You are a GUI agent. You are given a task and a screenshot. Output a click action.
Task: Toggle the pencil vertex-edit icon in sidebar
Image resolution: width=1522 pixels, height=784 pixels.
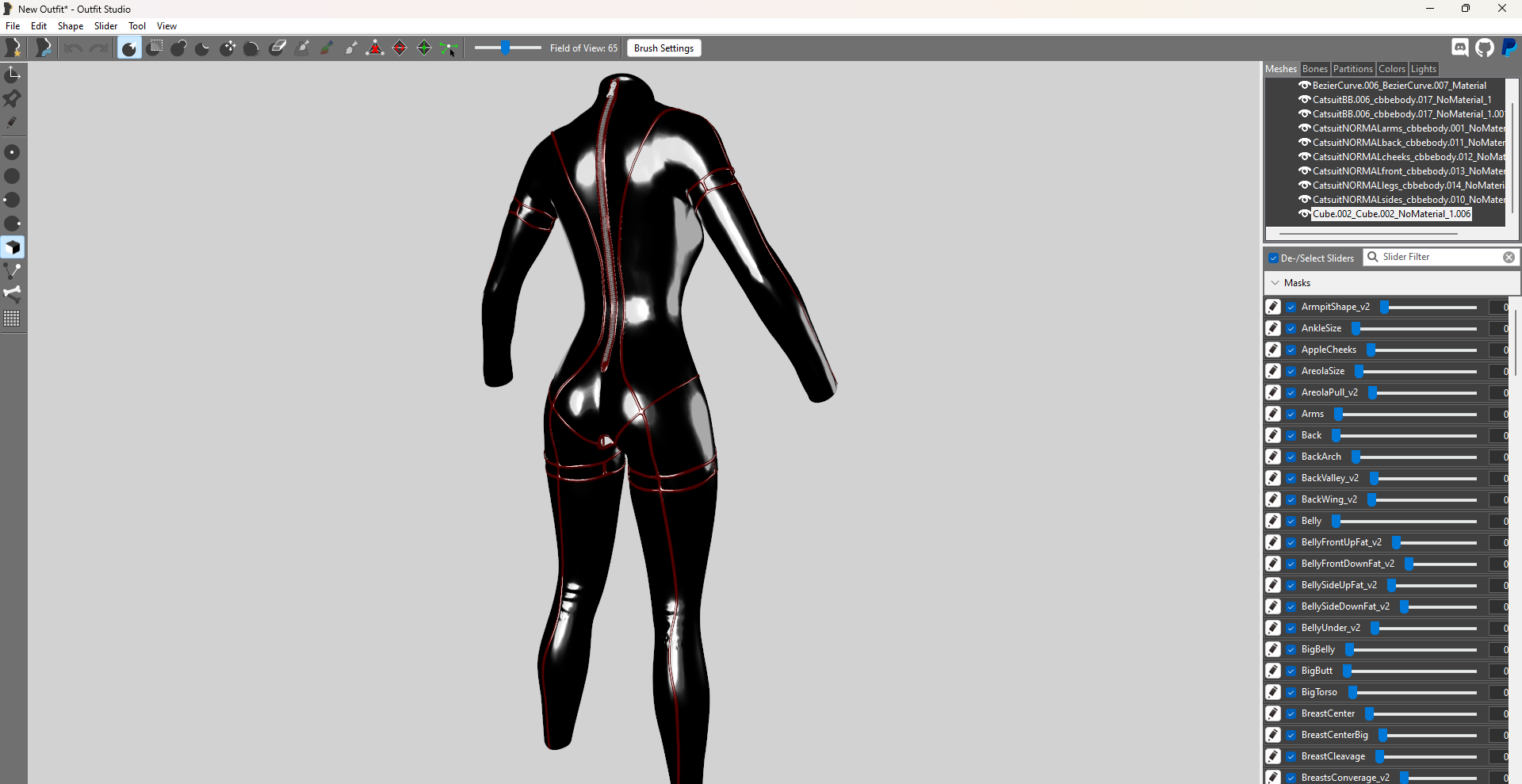click(x=13, y=122)
